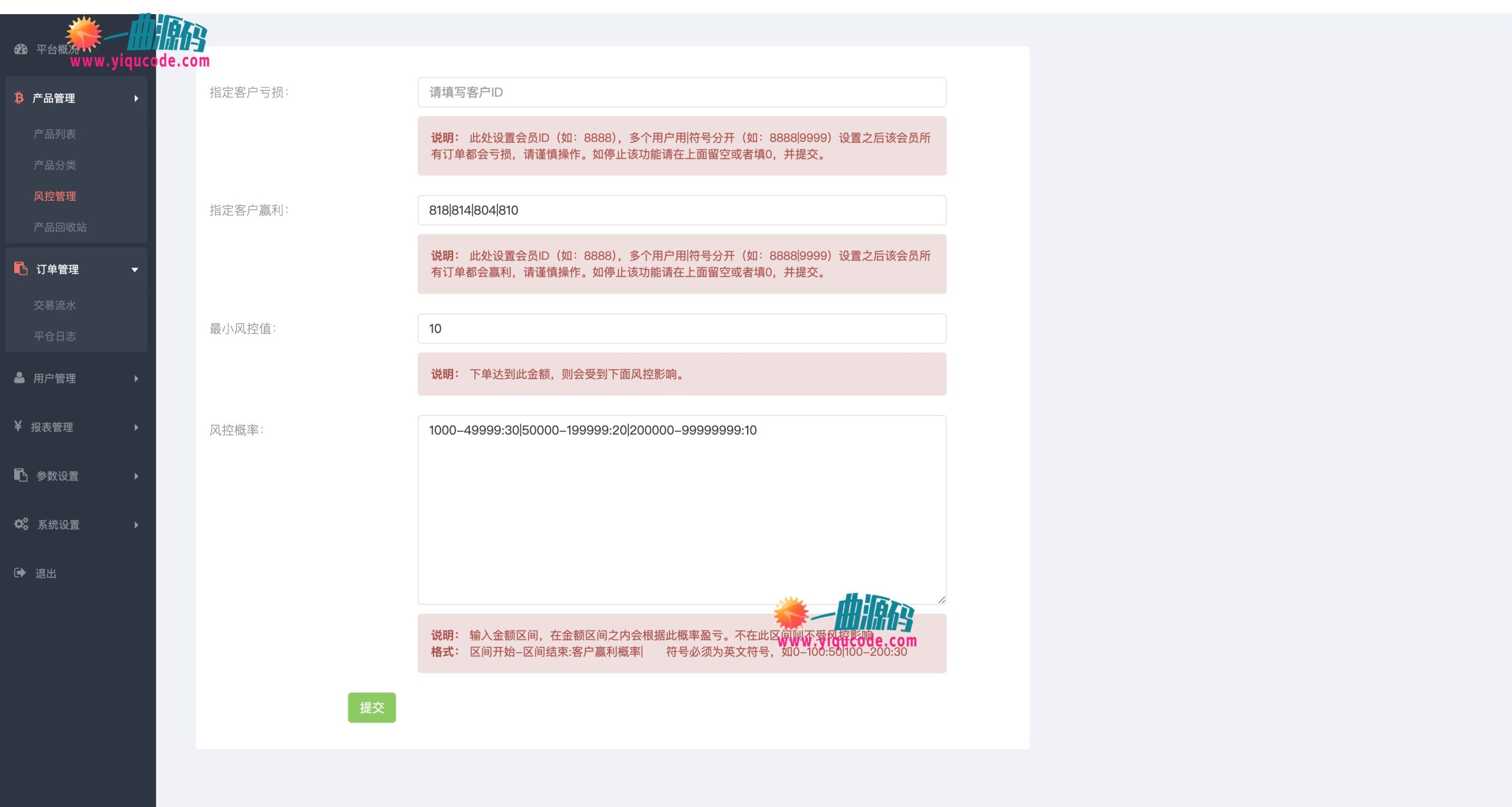Select the ¥ icon beside 报表管理
Viewport: 1512px width, 807px height.
(x=17, y=427)
